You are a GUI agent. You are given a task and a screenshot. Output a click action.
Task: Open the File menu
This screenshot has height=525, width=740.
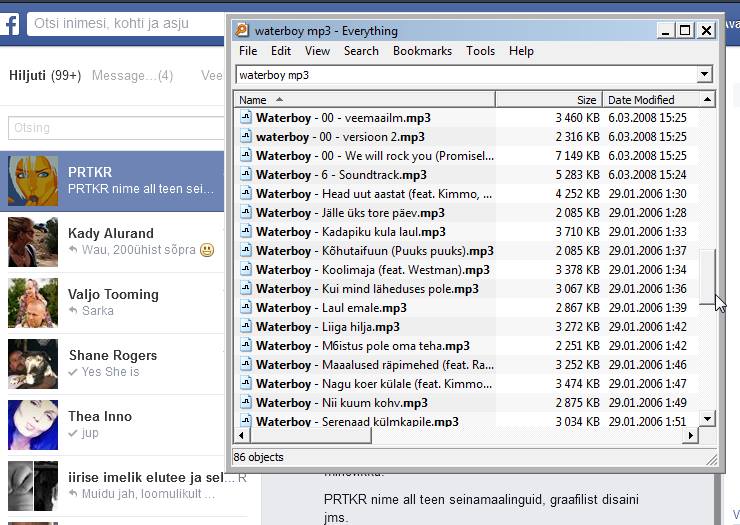(x=248, y=51)
